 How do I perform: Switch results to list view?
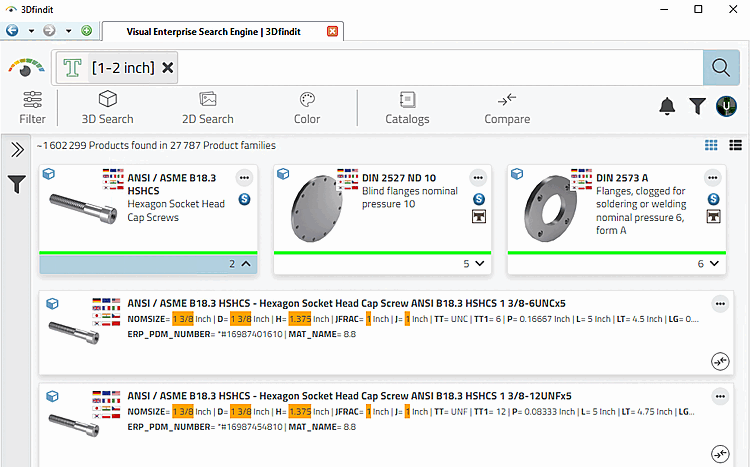pyautogui.click(x=735, y=145)
